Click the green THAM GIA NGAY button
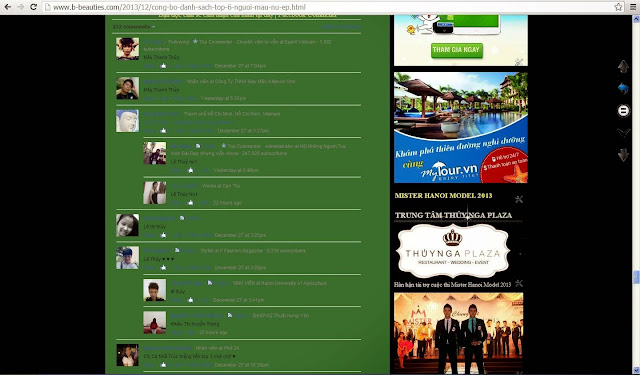Viewport: 640px width, 375px height. pos(457,50)
